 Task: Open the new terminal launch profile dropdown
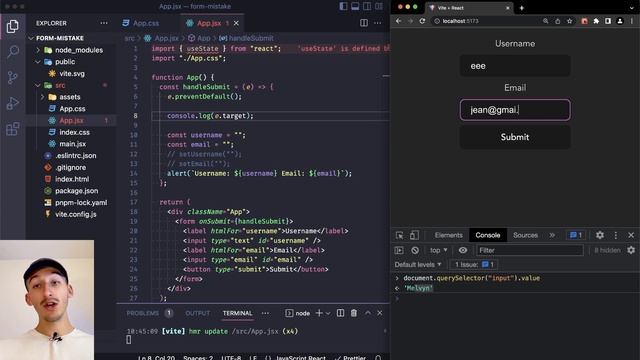click(328, 313)
